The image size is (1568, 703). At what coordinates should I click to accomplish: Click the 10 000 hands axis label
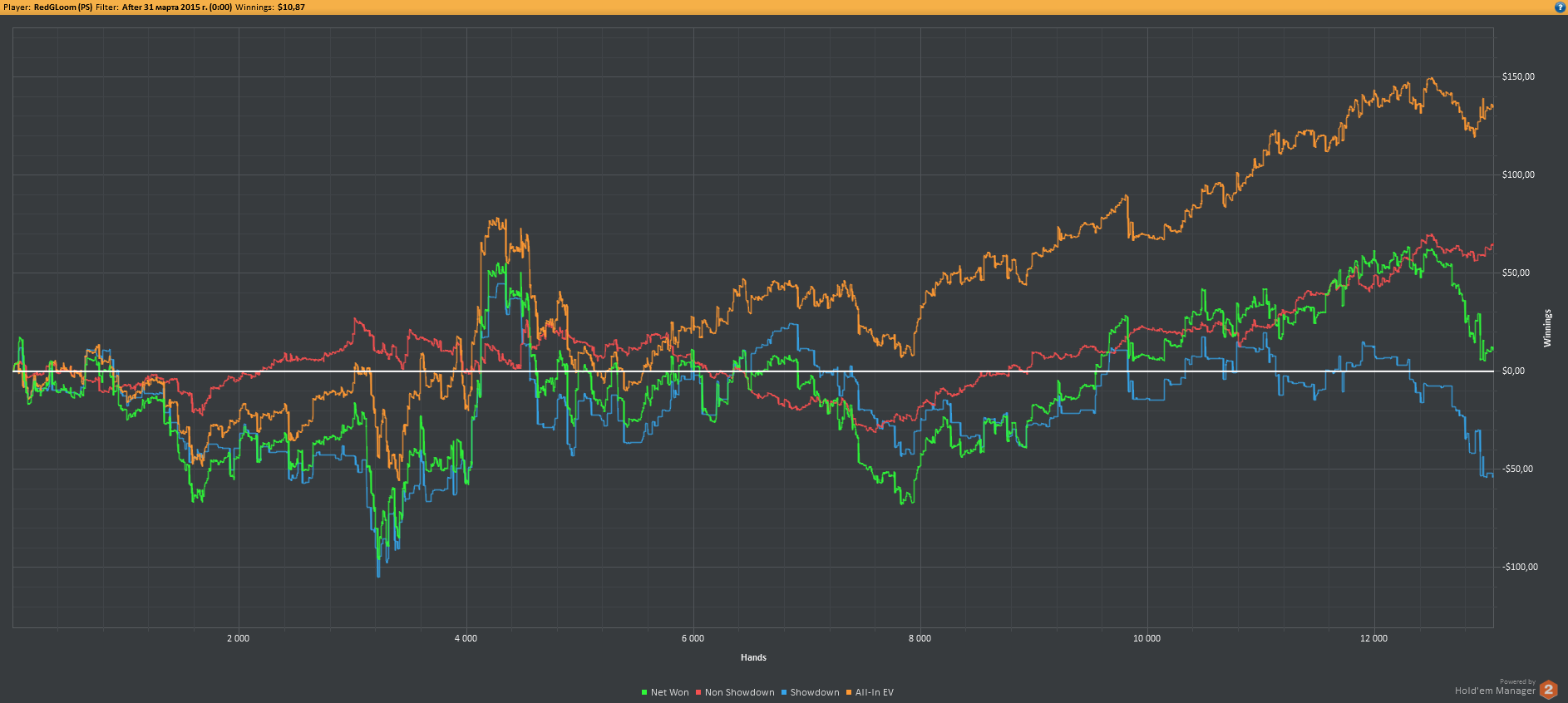tap(1146, 638)
